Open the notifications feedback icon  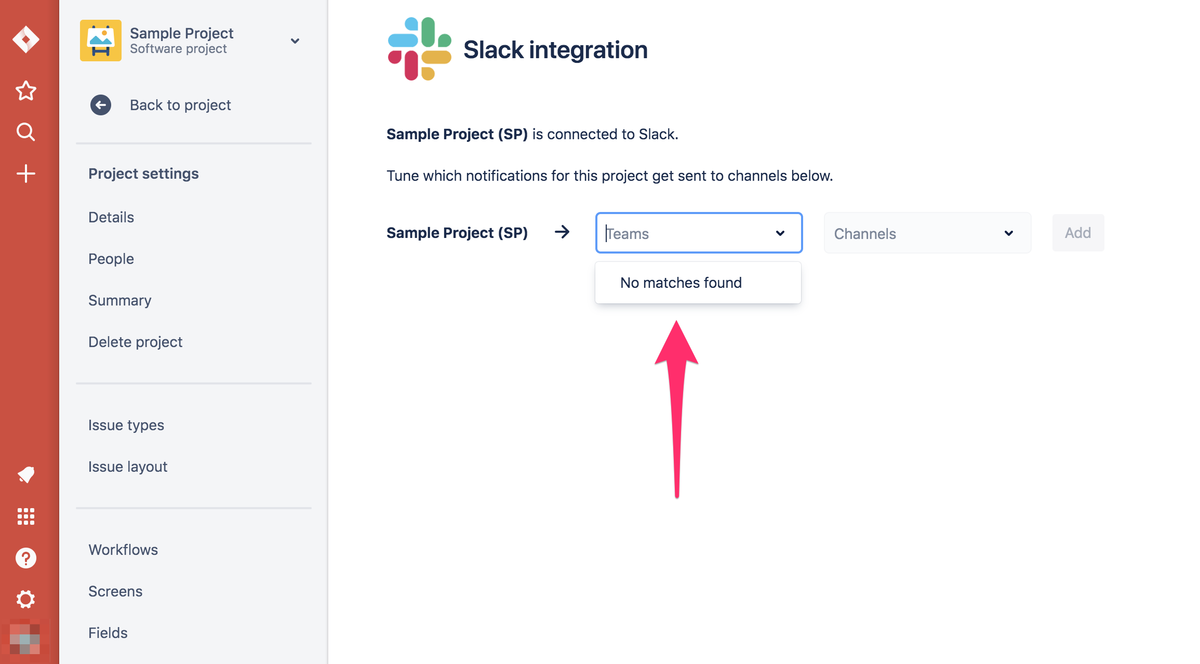[26, 475]
